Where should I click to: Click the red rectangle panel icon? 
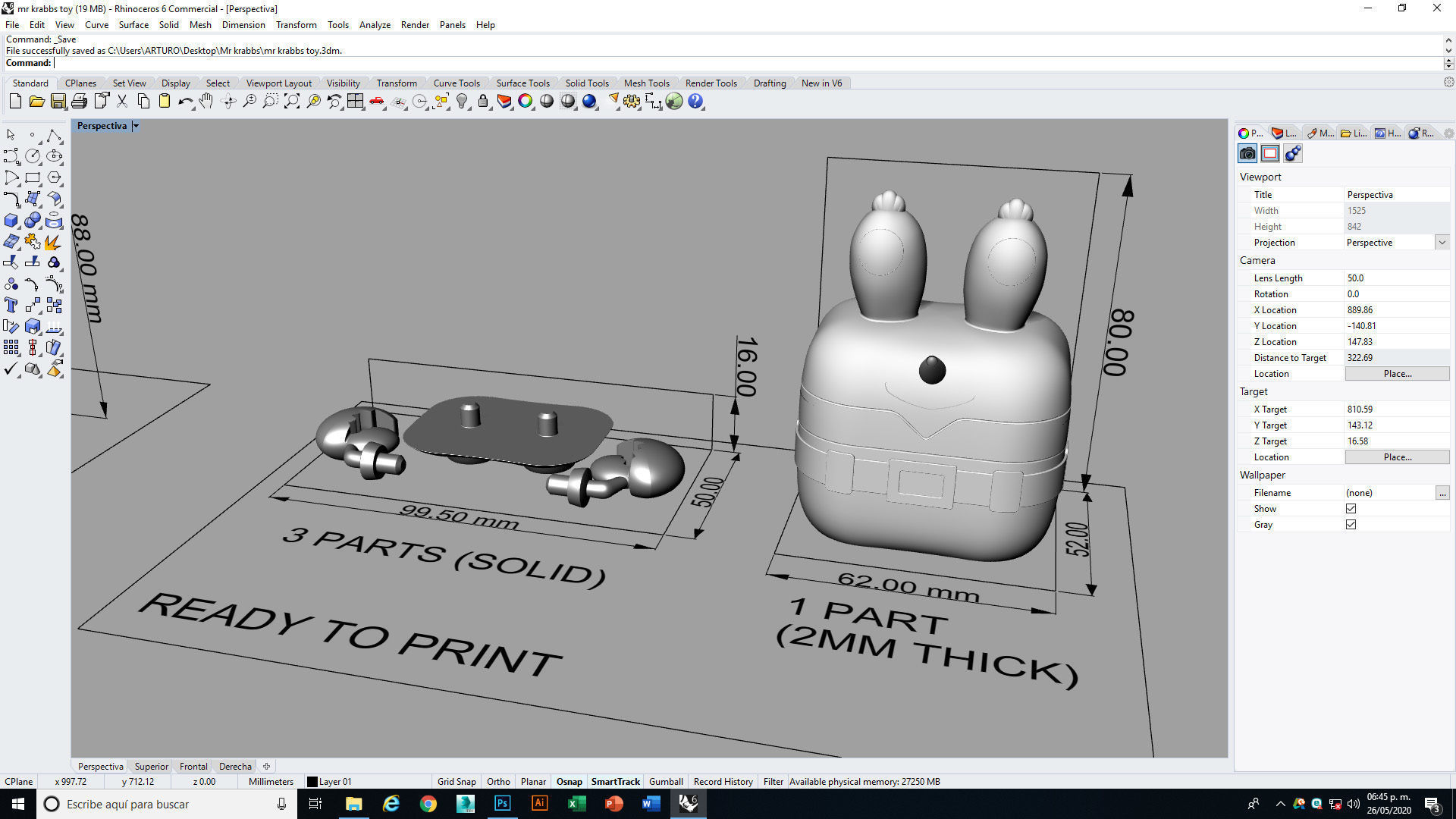1270,153
